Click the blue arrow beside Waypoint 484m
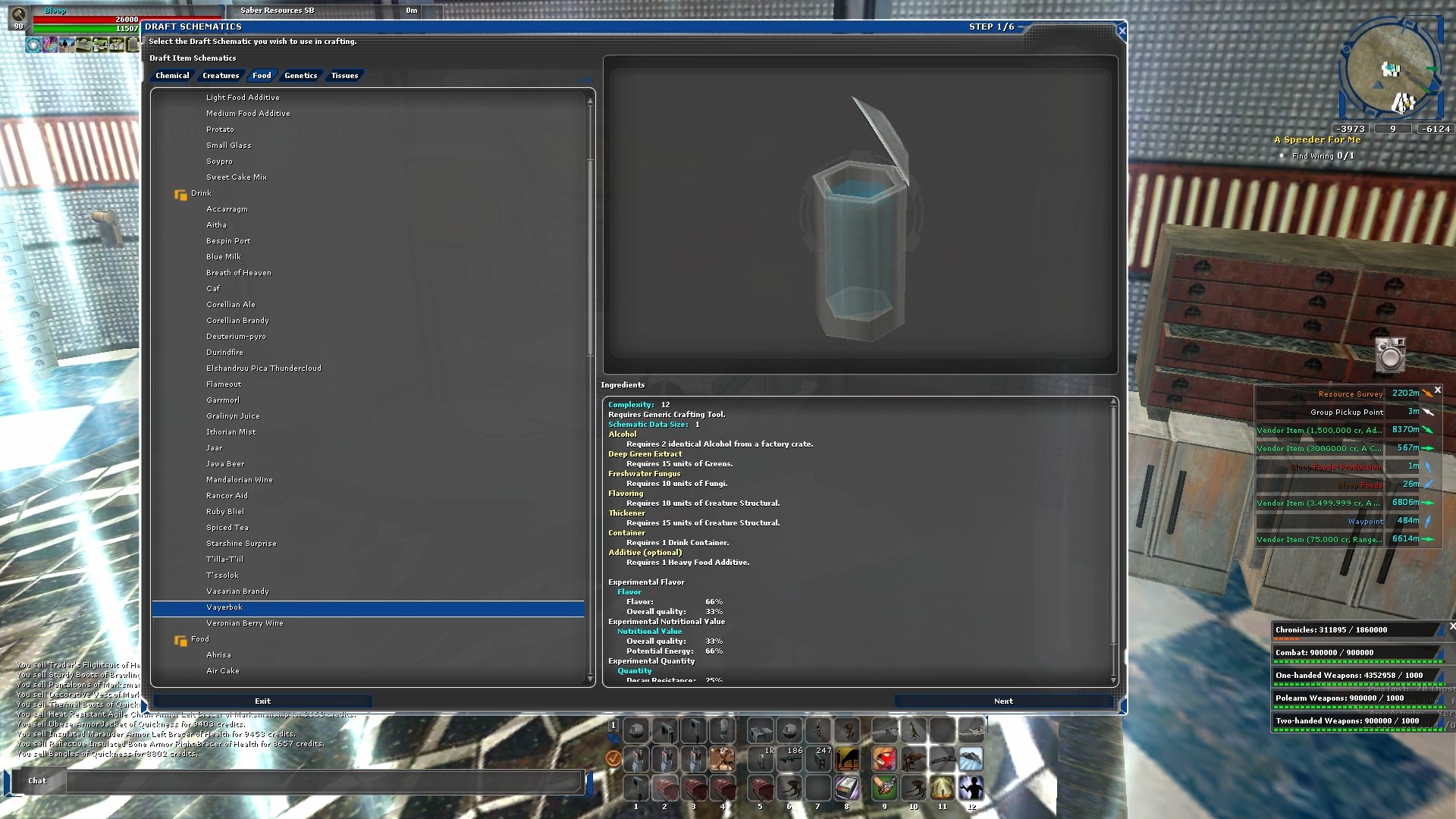This screenshot has width=1456, height=819. 1428,521
